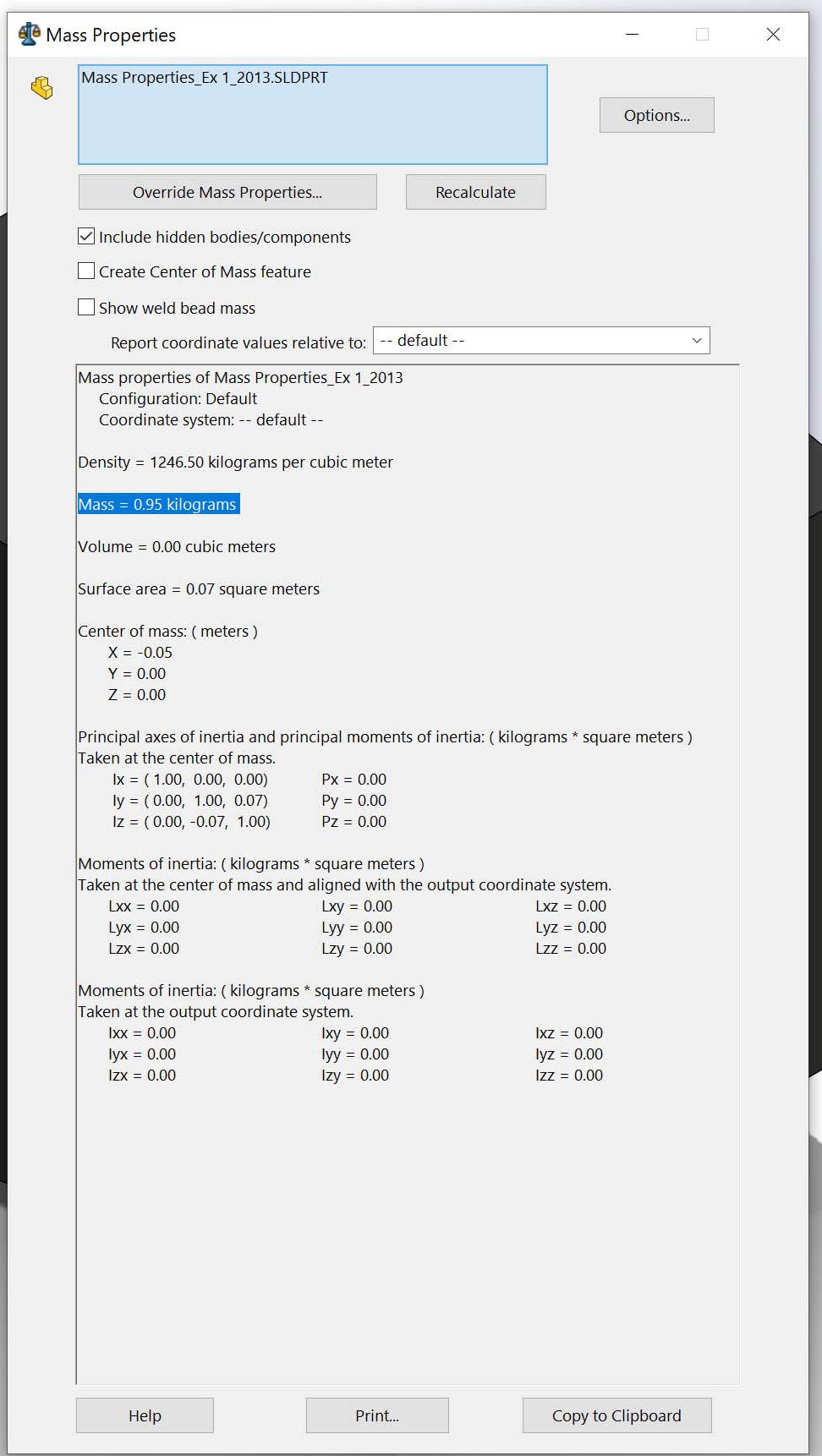This screenshot has height=1456, width=822.
Task: Check Show weld bead mass option
Action: click(86, 308)
